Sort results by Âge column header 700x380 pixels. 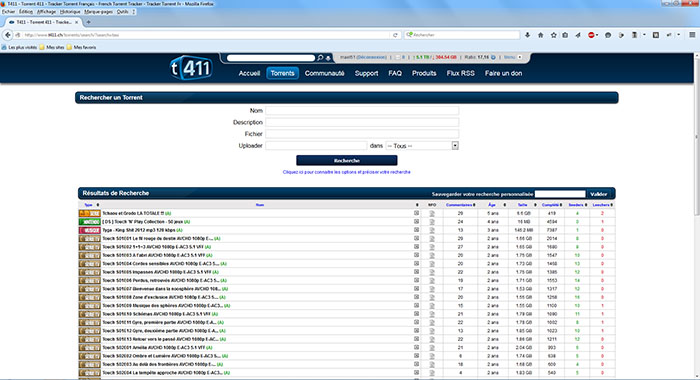(x=492, y=205)
